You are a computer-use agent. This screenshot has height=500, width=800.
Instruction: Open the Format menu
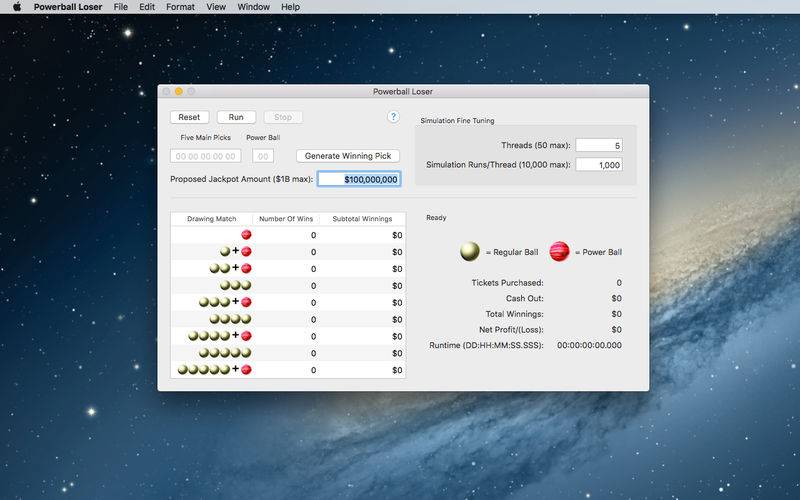point(180,7)
